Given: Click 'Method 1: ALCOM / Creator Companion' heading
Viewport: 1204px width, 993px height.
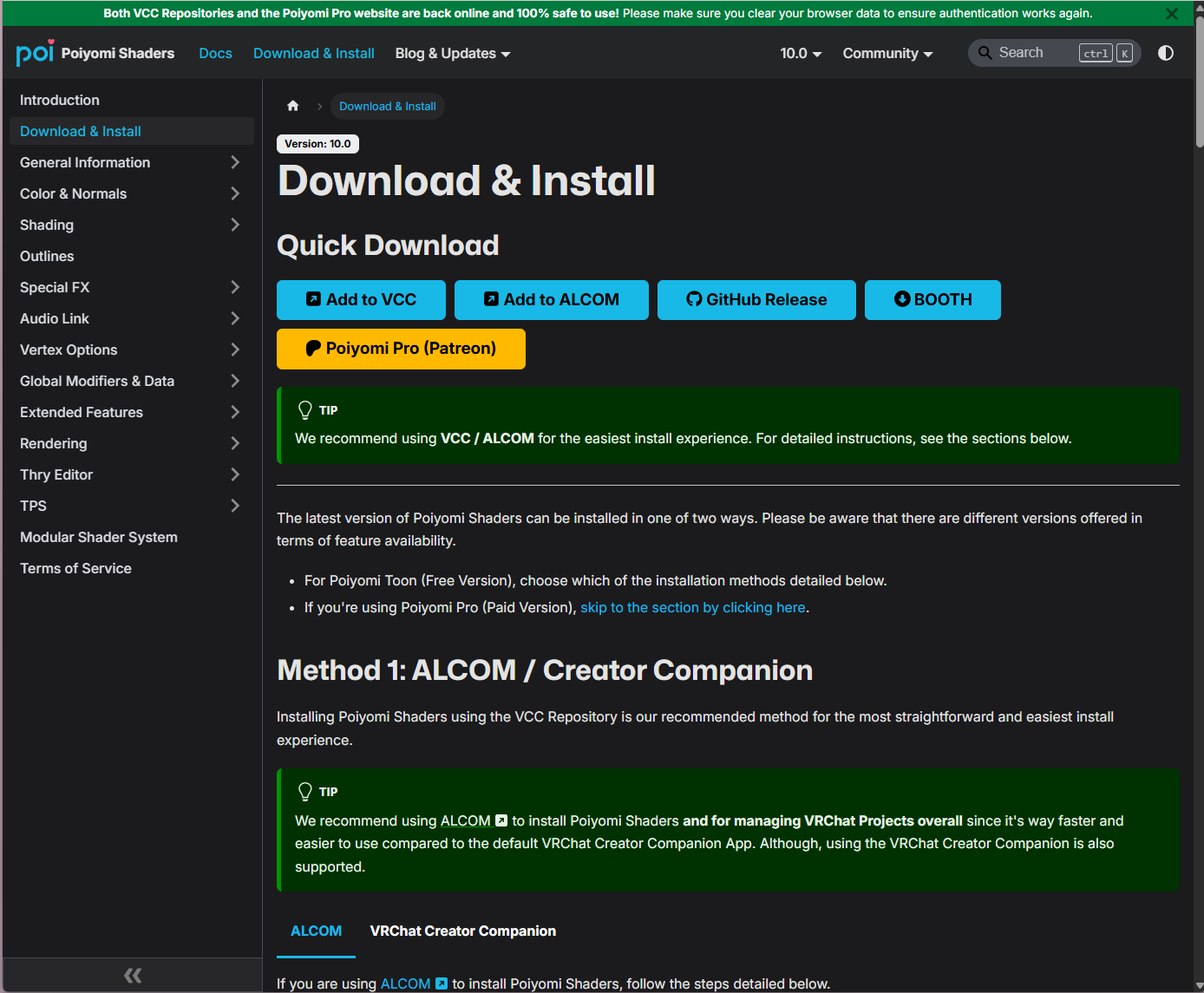Looking at the screenshot, I should [545, 670].
